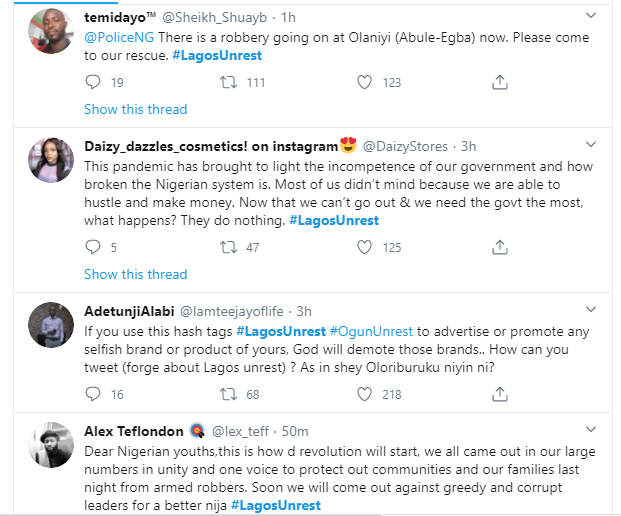Open Alex Teflondon's username link
621x516 pixels.
[136, 431]
